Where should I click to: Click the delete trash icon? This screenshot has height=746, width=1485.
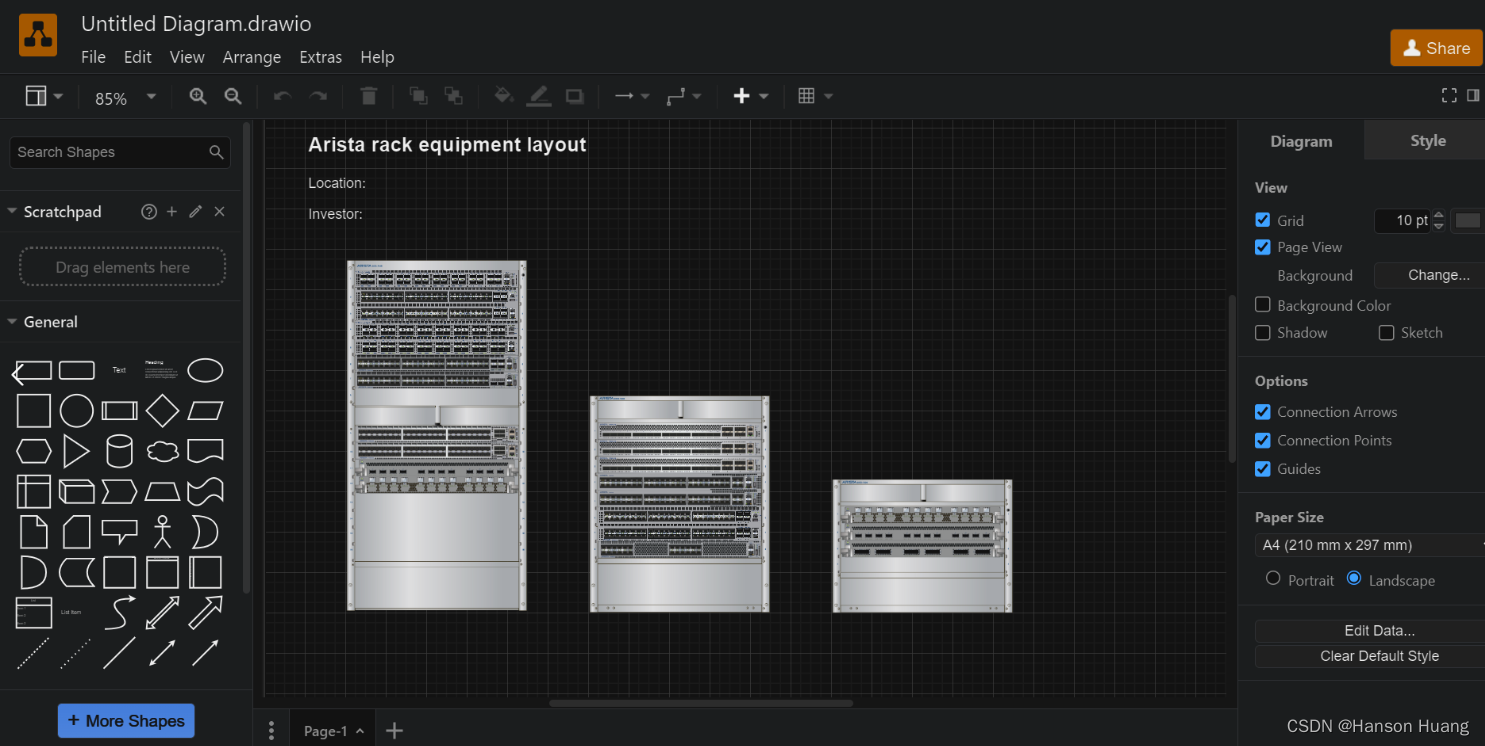369,96
